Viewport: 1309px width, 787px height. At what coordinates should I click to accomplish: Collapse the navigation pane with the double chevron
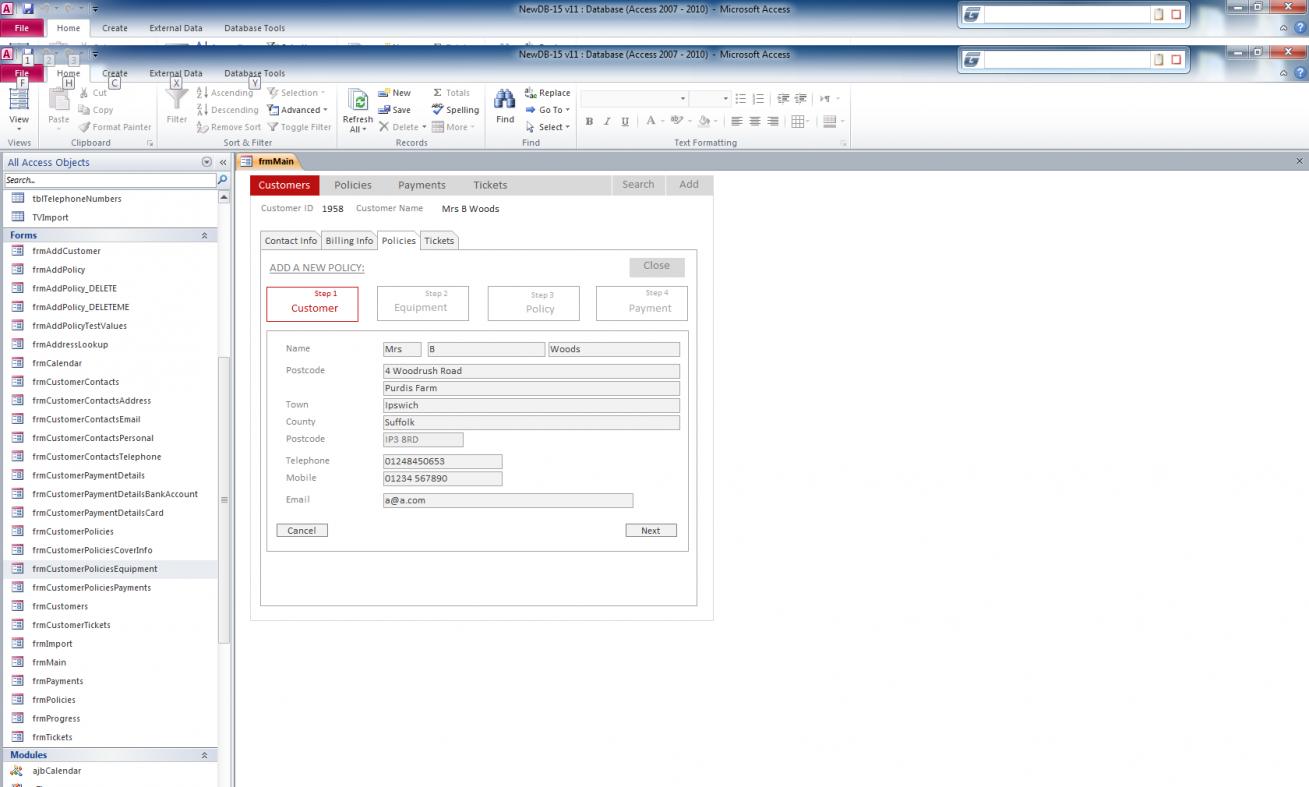click(x=224, y=162)
